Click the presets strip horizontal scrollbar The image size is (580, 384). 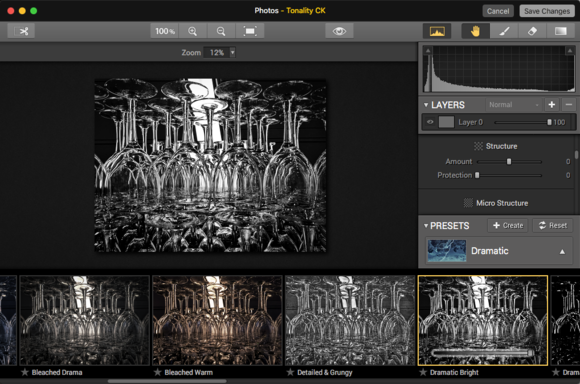(x=167, y=381)
